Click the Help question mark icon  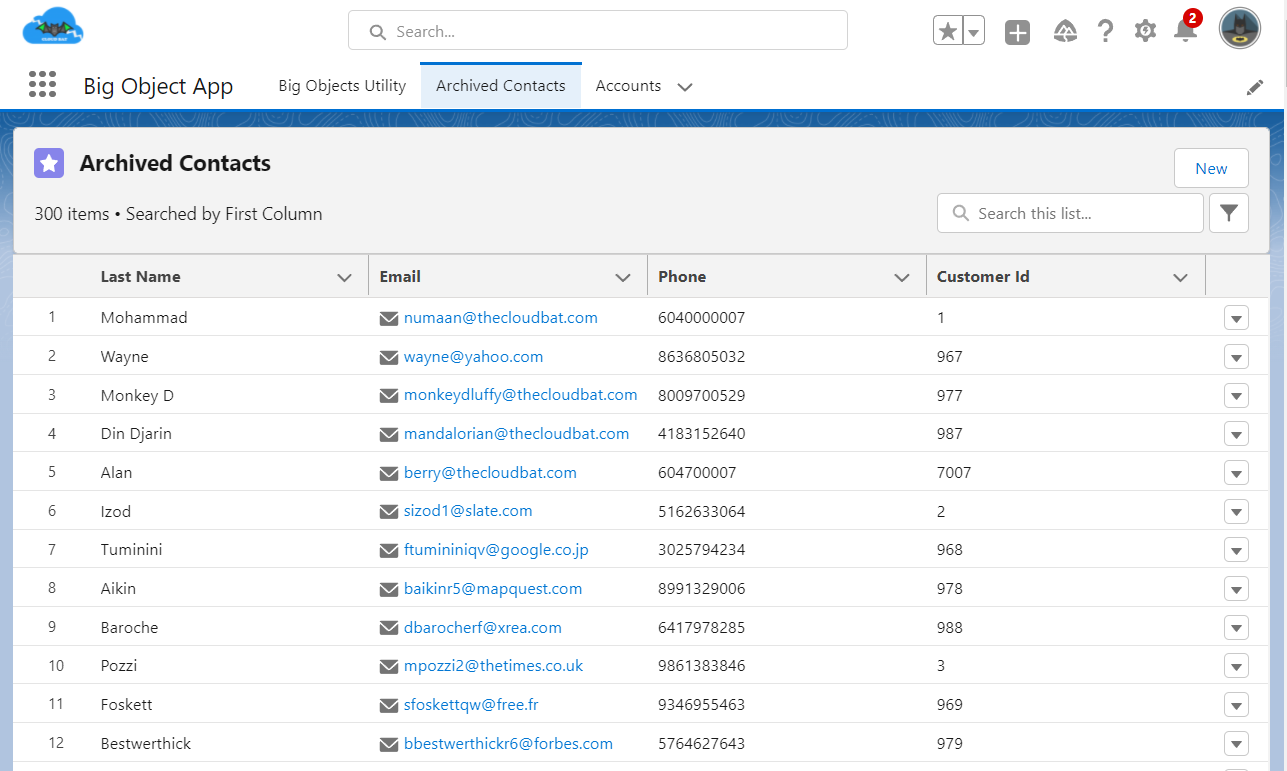point(1105,32)
